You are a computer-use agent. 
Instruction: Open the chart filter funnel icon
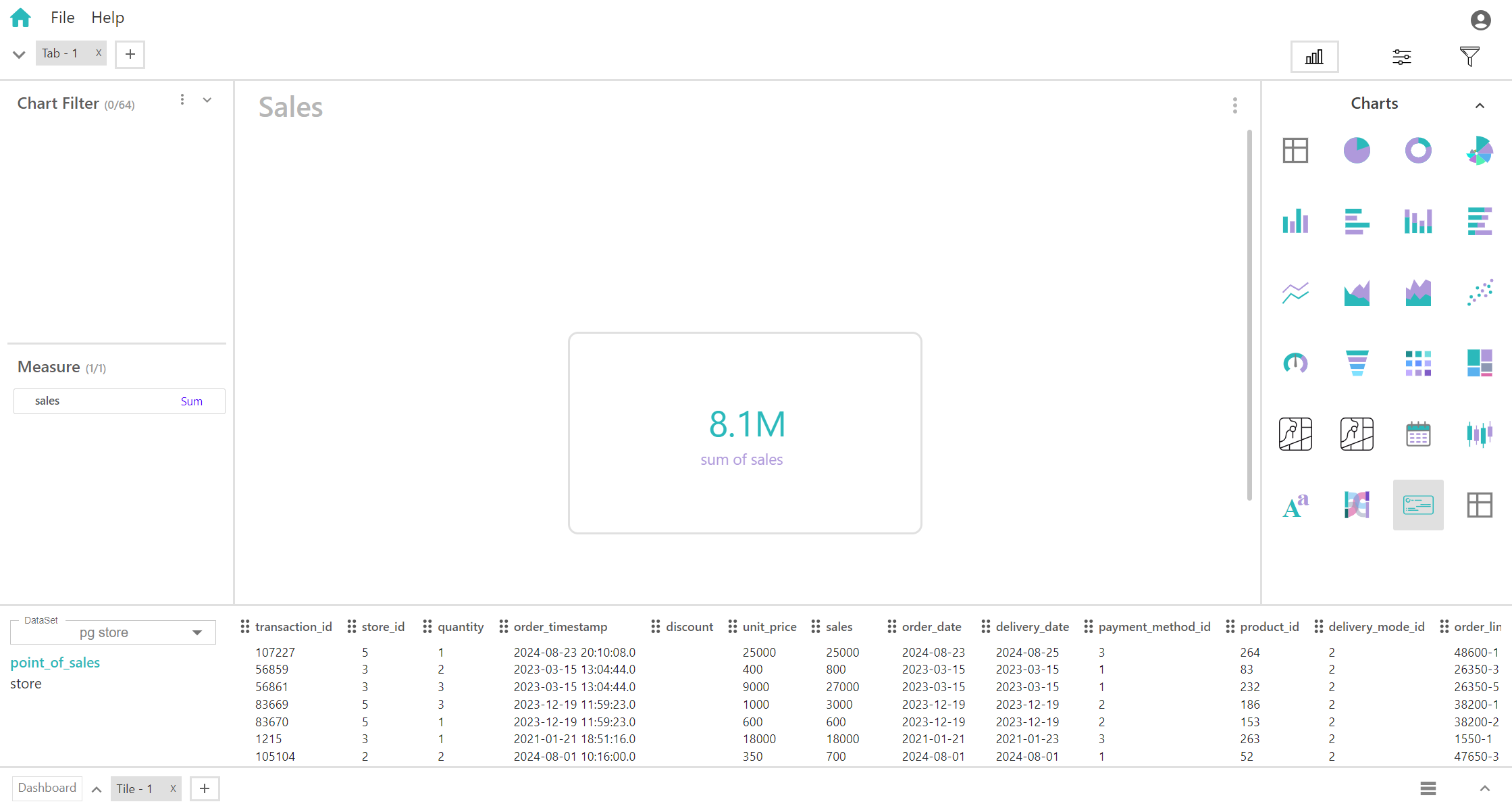pyautogui.click(x=1469, y=57)
